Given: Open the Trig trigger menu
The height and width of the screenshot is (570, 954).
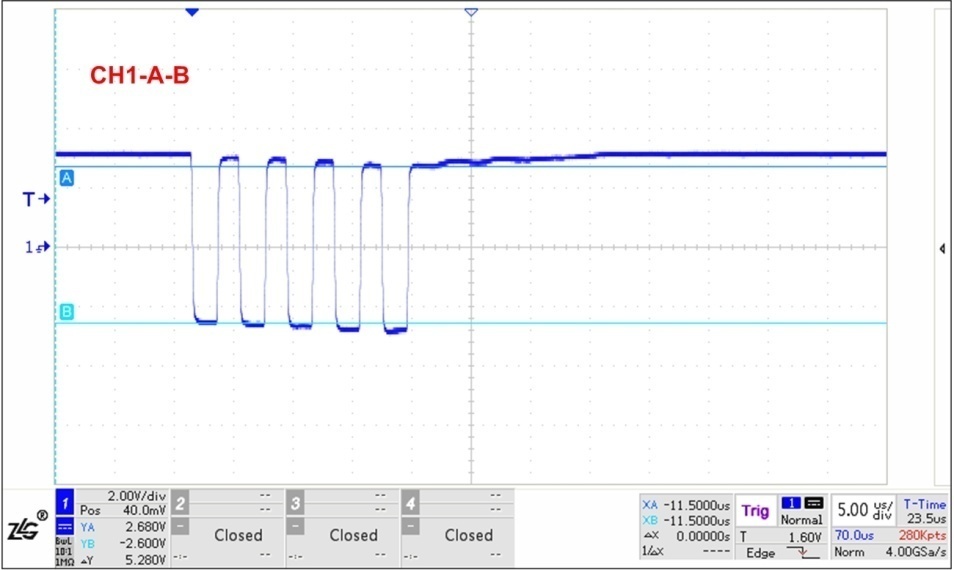Looking at the screenshot, I should pyautogui.click(x=755, y=511).
